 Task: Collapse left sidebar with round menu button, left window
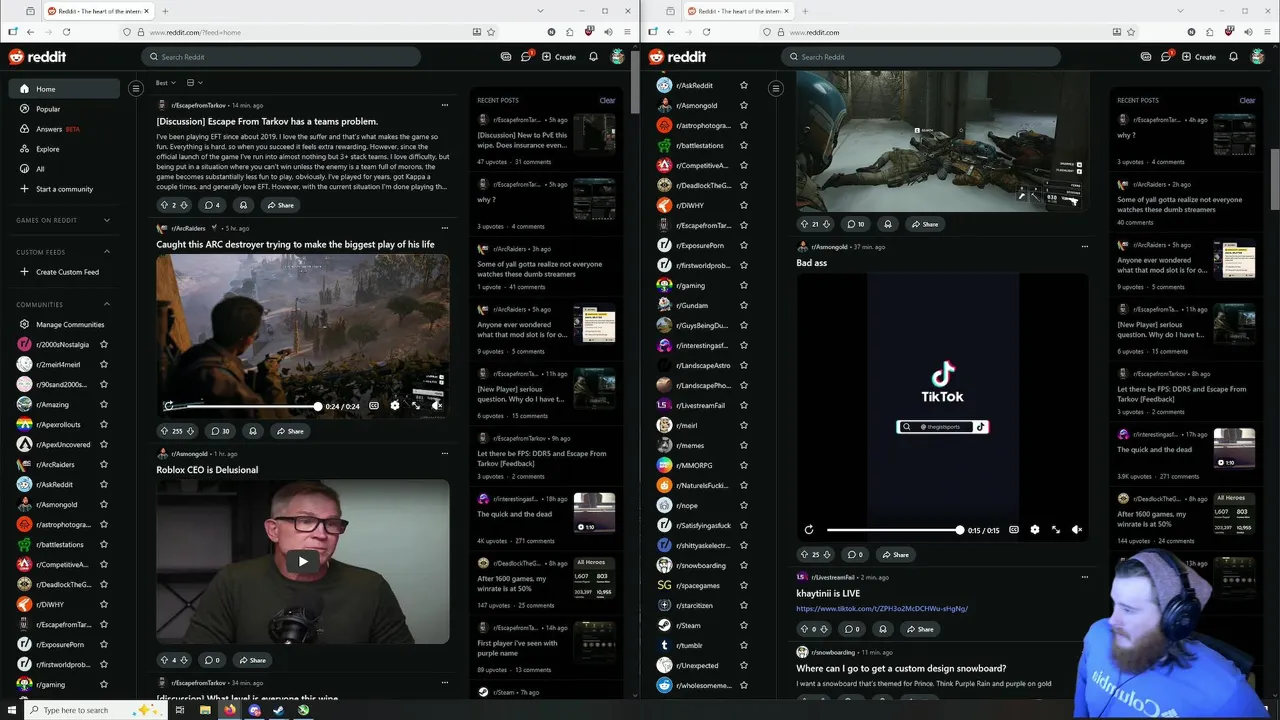tap(136, 89)
